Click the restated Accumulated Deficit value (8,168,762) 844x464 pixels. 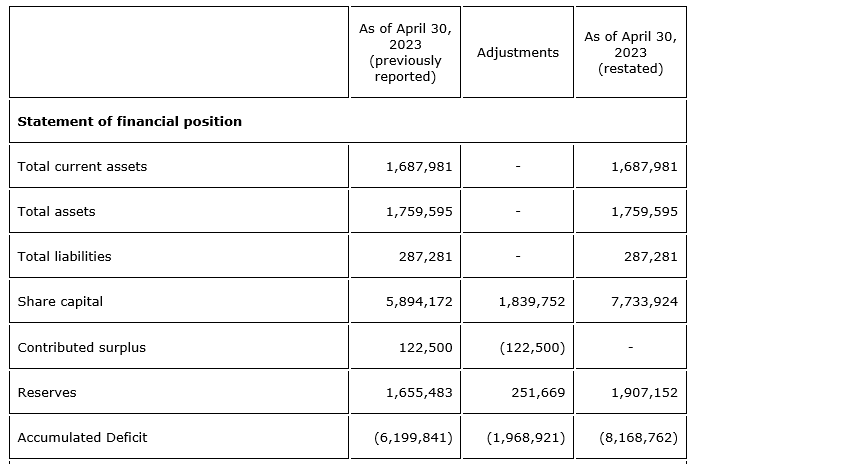pos(639,438)
